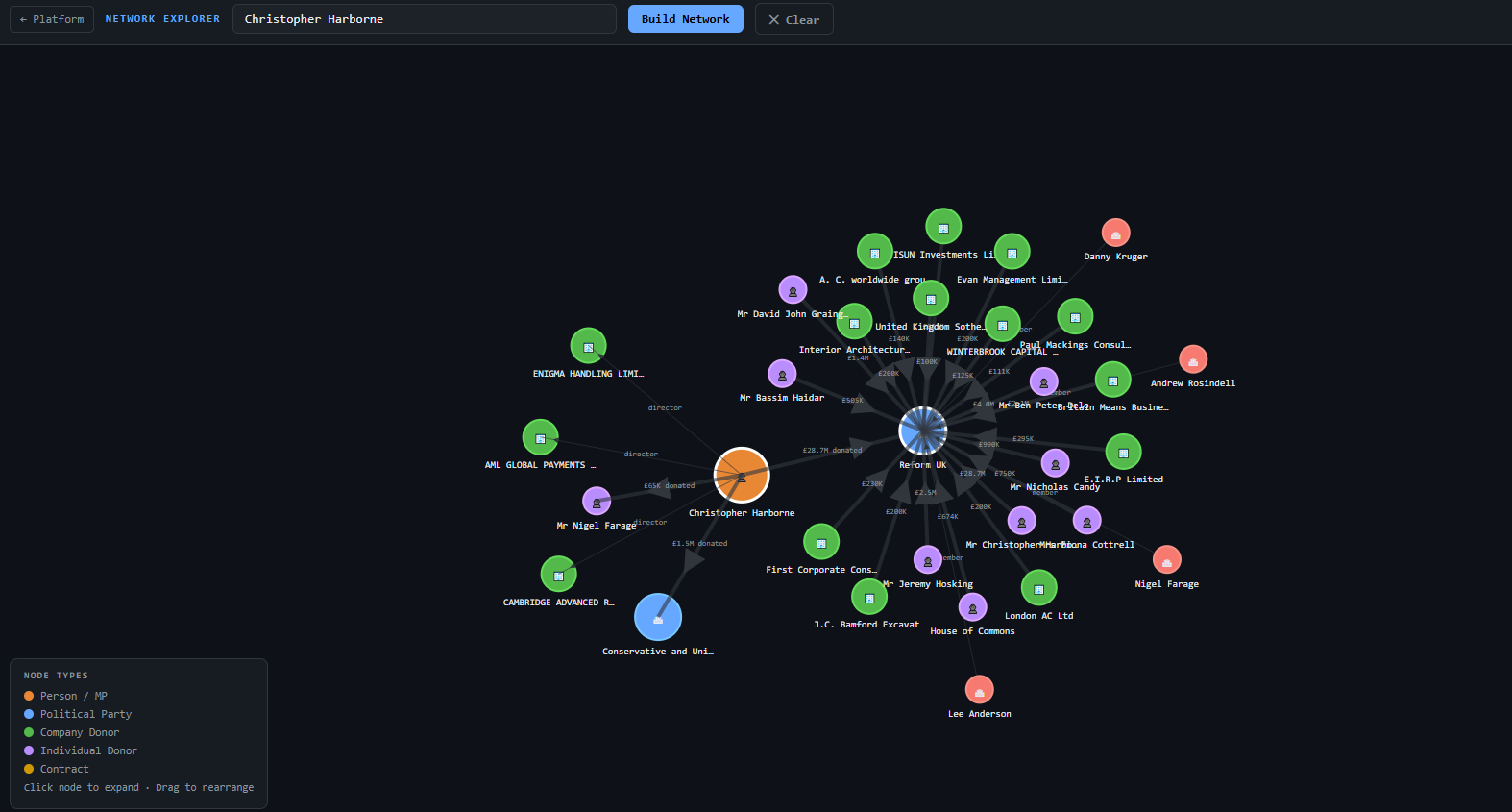Click the purple node above House of Commons
This screenshot has width=1512, height=812.
[973, 607]
